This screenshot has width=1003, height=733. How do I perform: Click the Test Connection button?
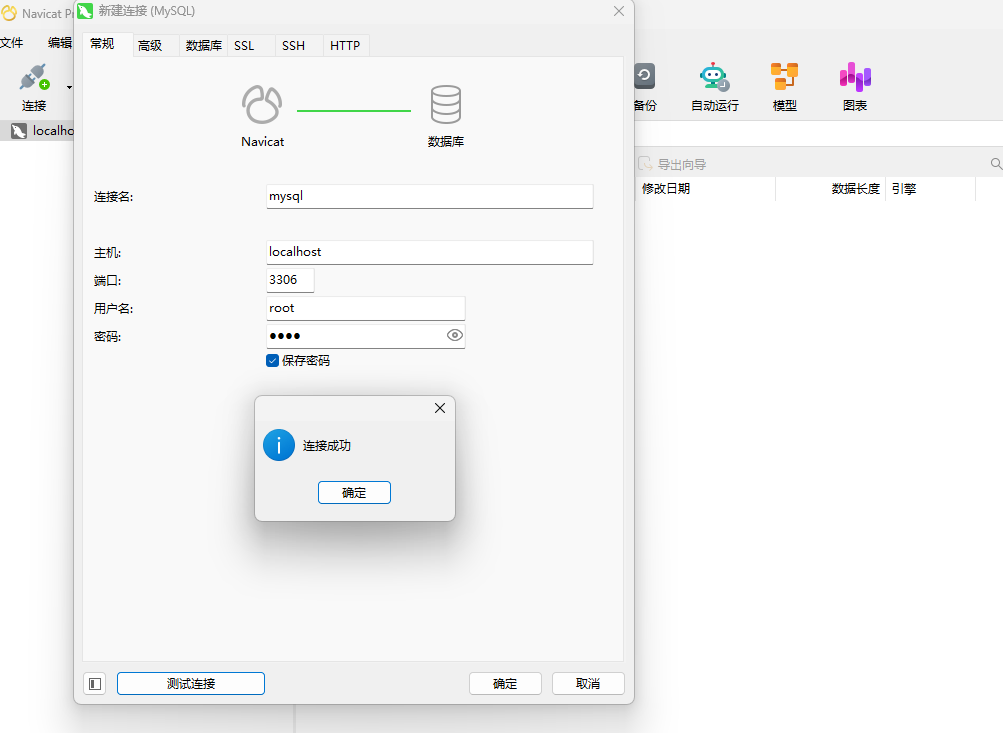click(191, 684)
